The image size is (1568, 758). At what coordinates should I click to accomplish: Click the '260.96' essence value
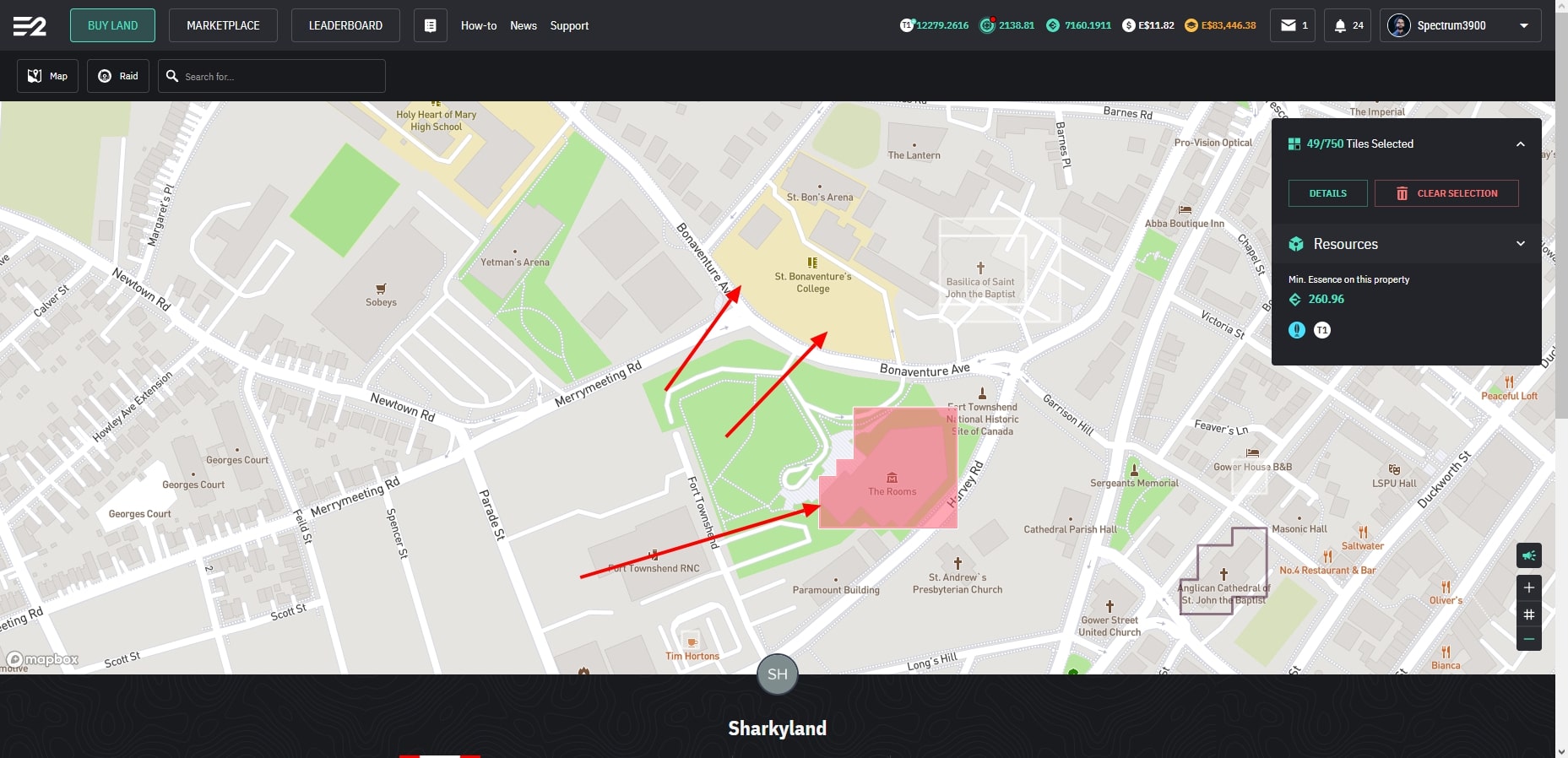pos(1326,299)
